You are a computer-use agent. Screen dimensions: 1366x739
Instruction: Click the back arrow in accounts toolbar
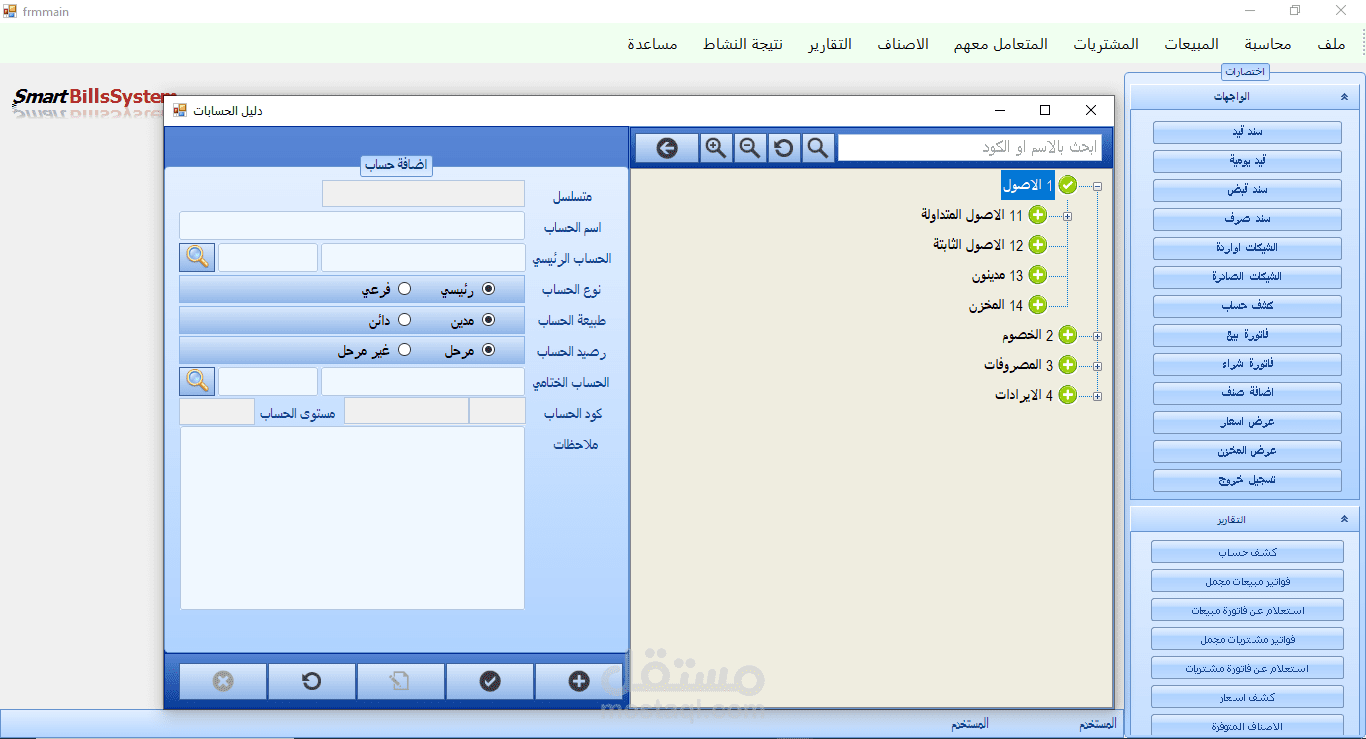[x=667, y=148]
